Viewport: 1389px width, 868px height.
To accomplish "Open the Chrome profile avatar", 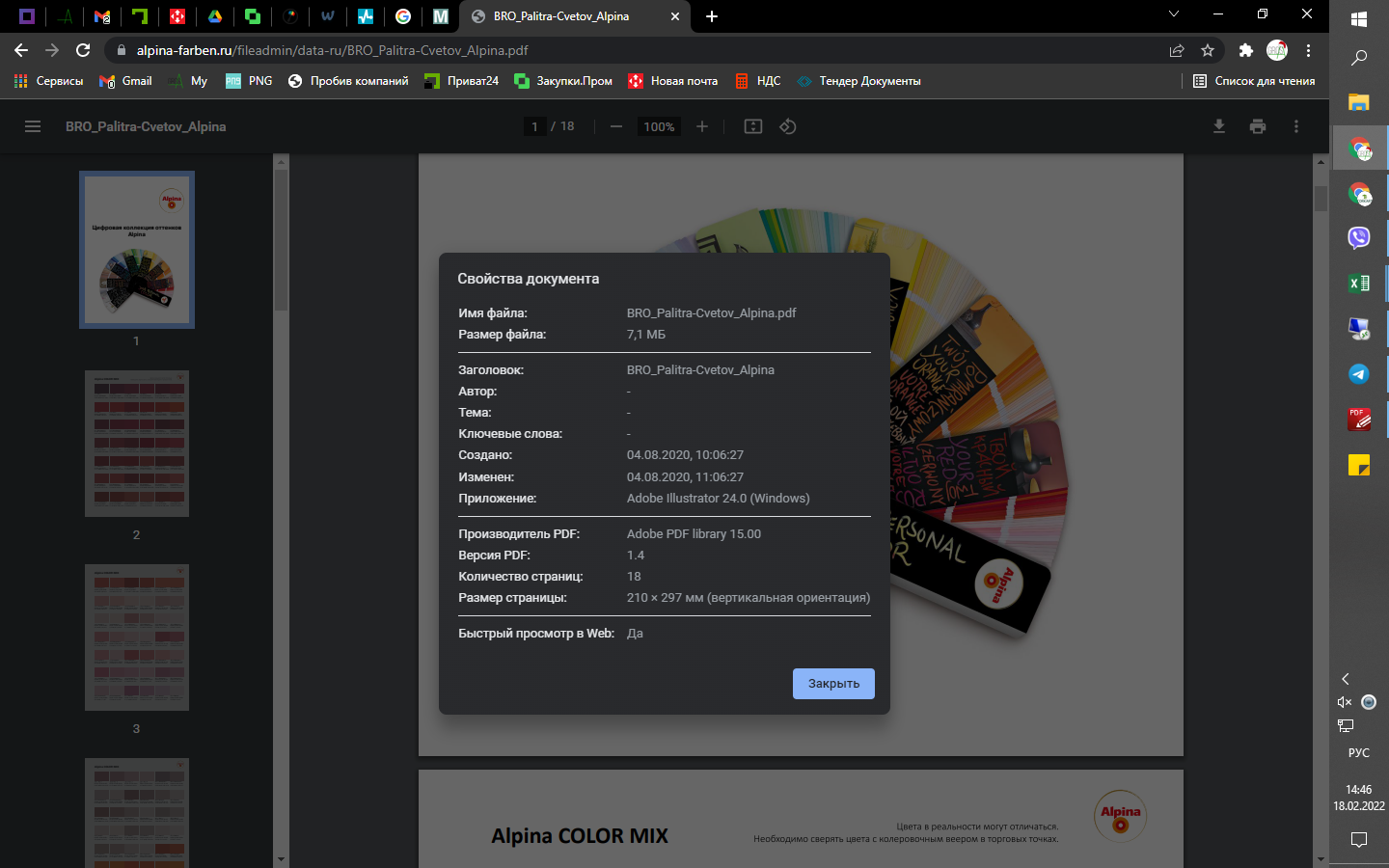I will pyautogui.click(x=1277, y=50).
